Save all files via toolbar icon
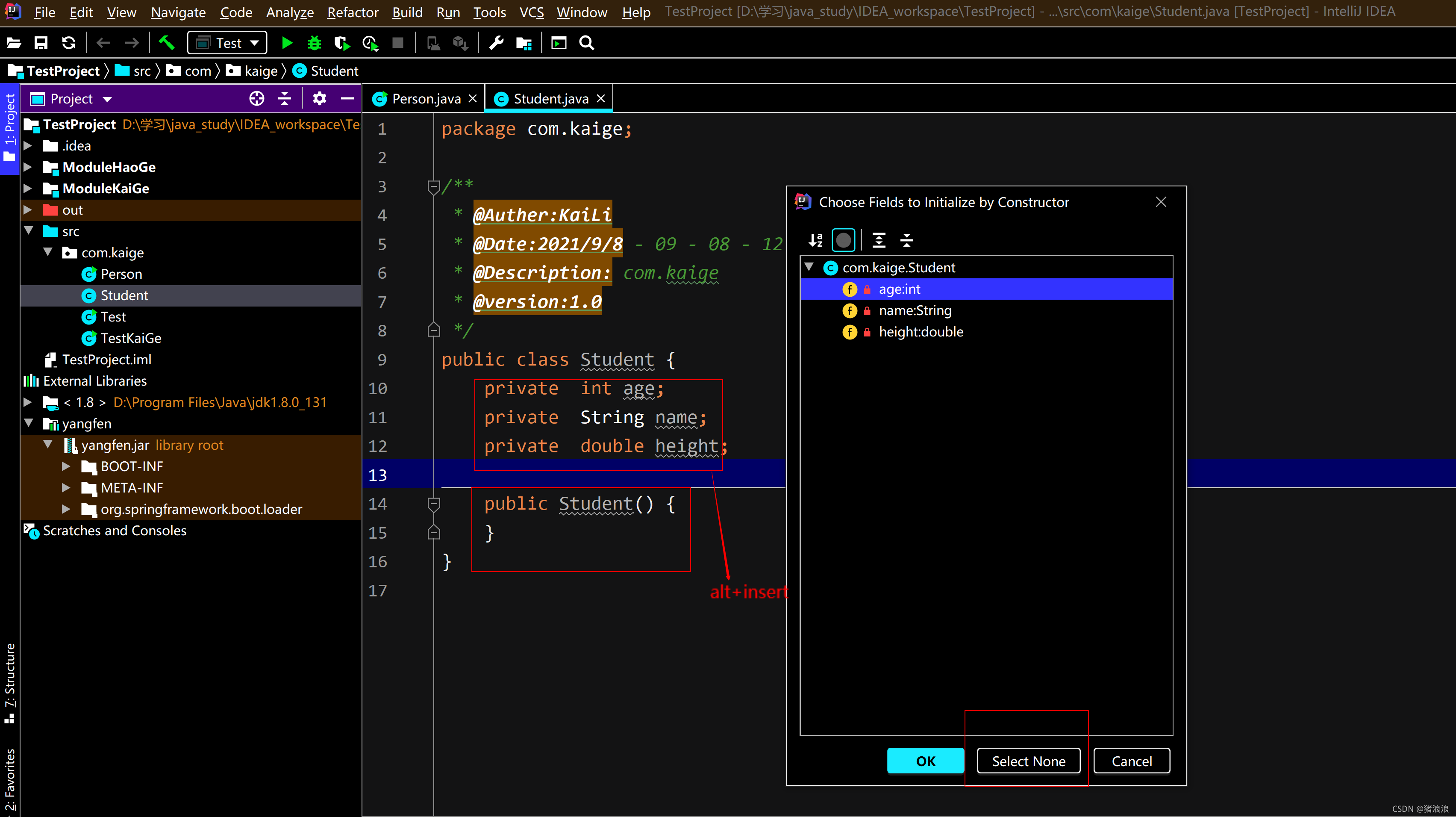 (x=41, y=43)
